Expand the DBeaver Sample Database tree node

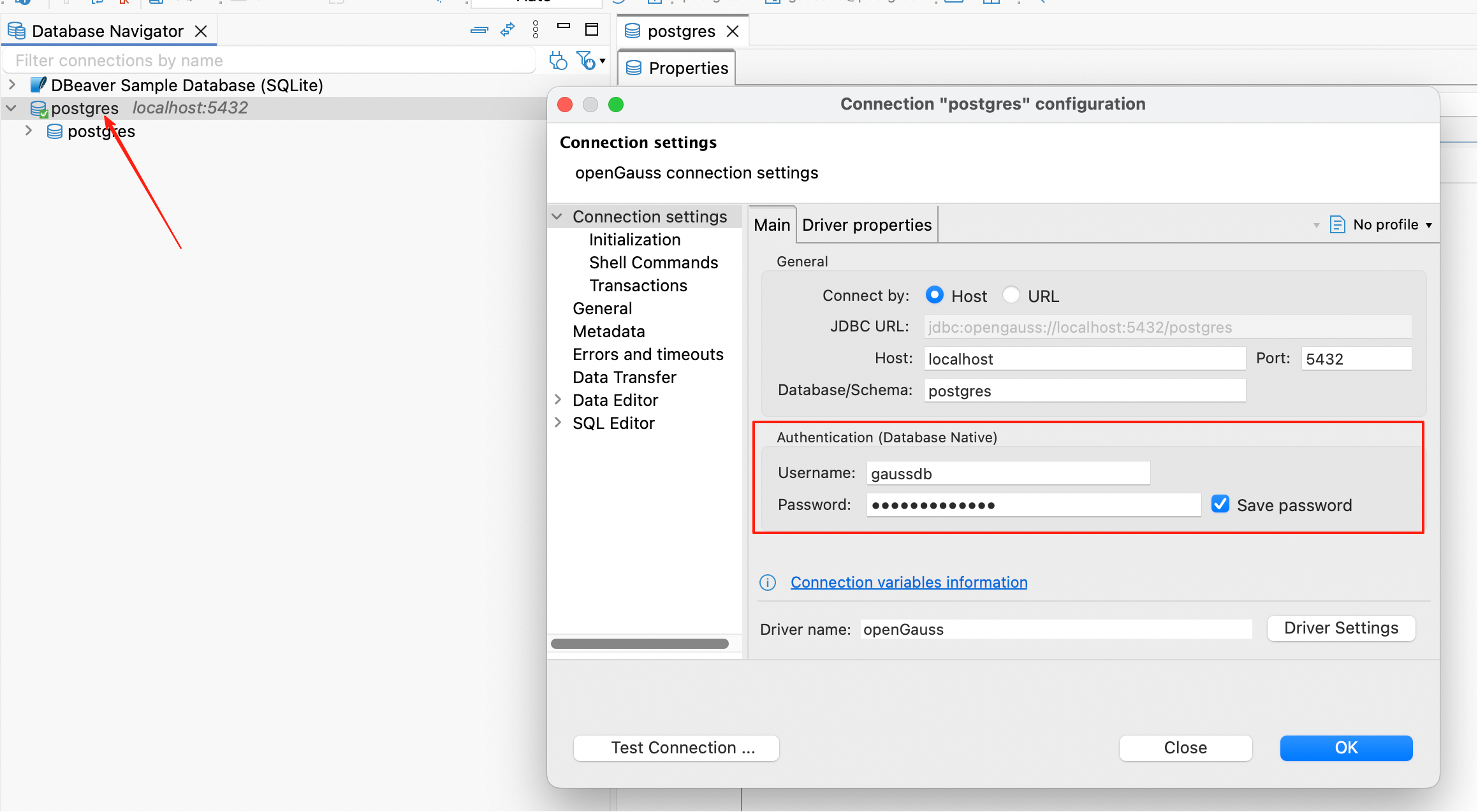12,85
